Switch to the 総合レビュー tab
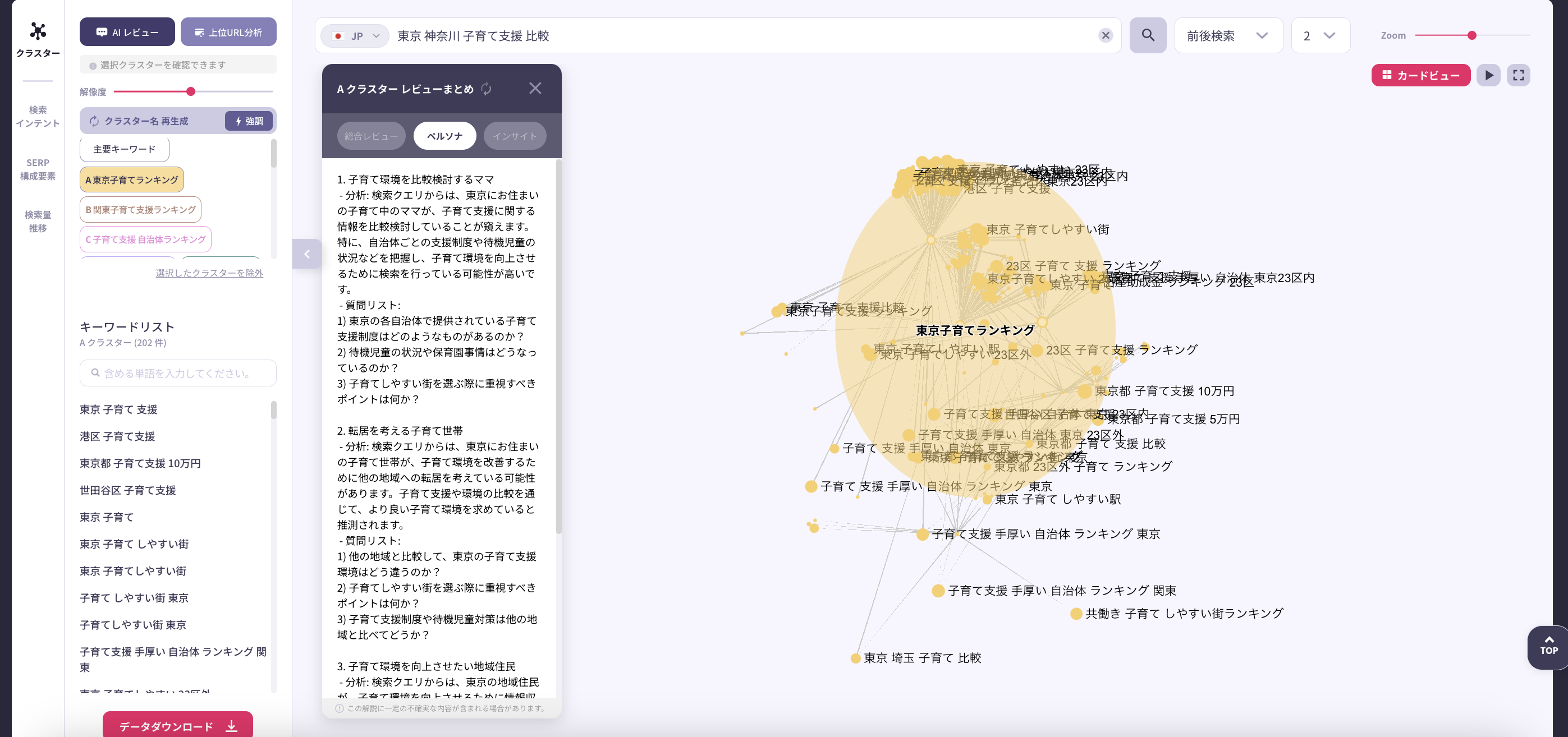The image size is (1568, 737). pos(371,136)
